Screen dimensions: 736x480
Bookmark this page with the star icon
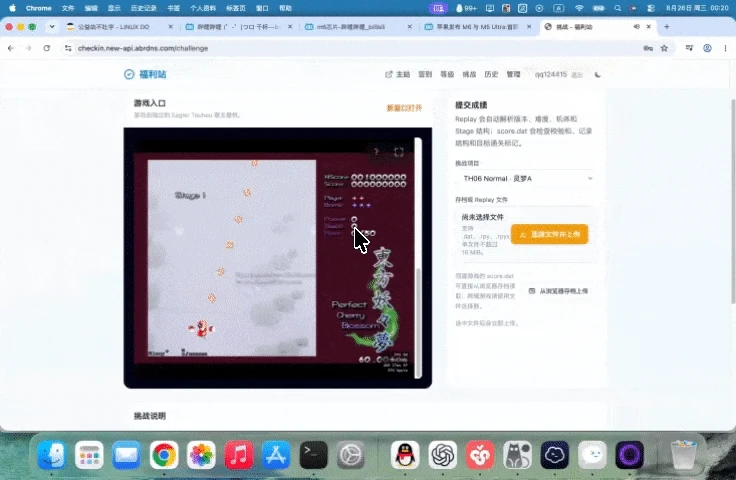[664, 48]
